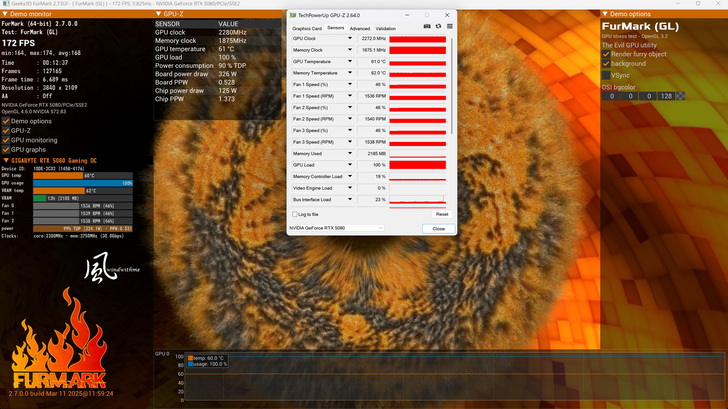Screen dimensions: 728x409
Task: Toggle the GPU monitoring checkbox
Action: [6, 140]
